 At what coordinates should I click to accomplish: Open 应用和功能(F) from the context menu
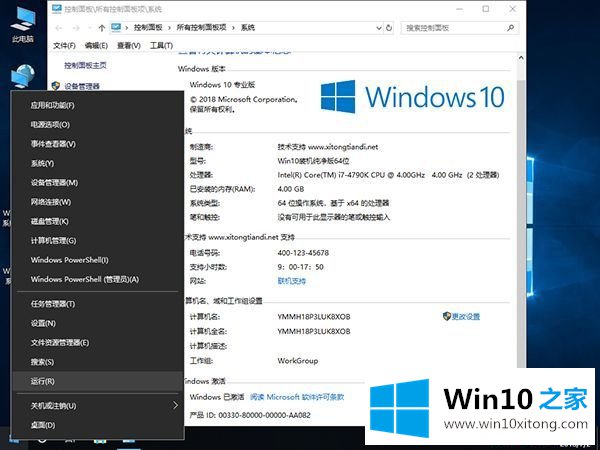click(x=98, y=105)
